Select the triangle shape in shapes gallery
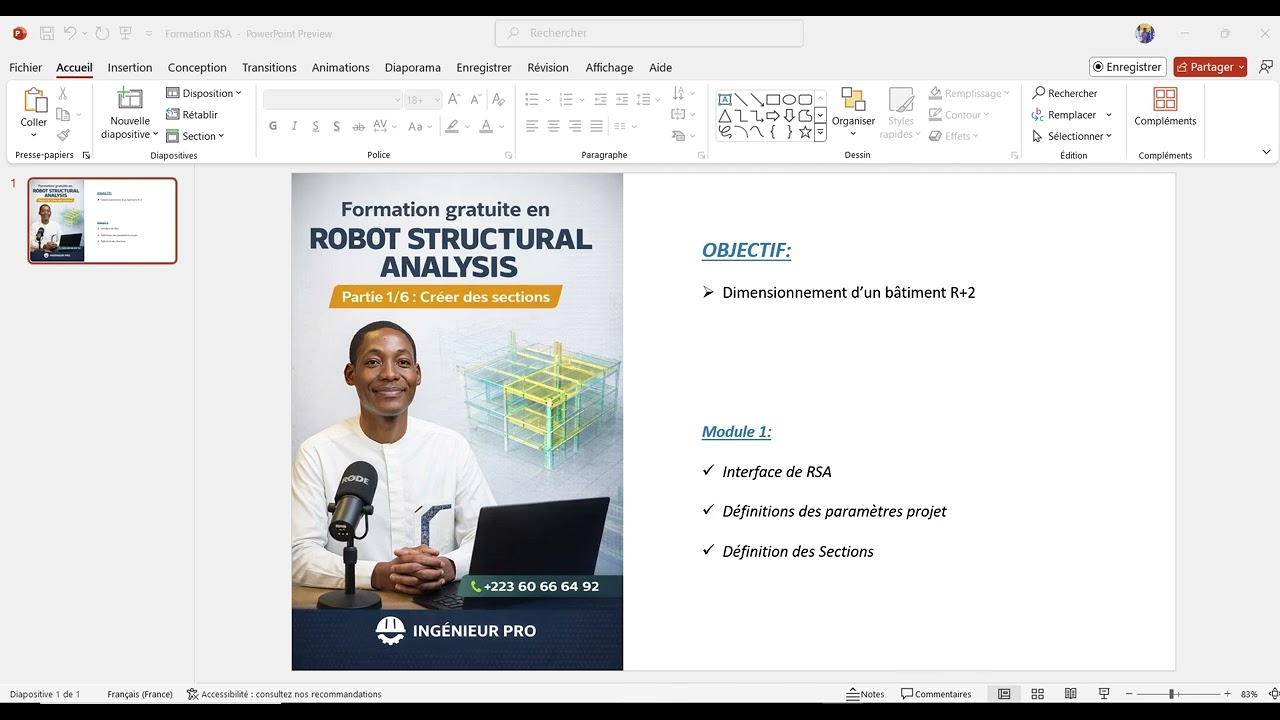Image resolution: width=1280 pixels, height=720 pixels. 725,115
